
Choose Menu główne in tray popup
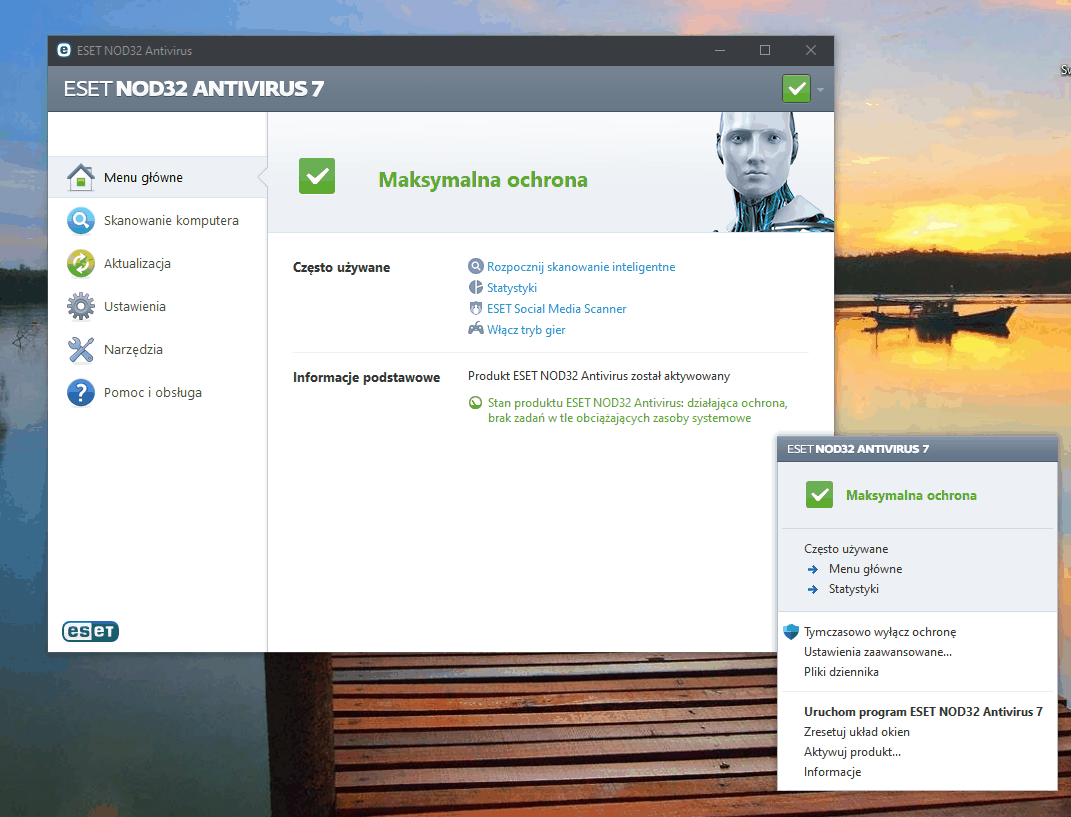(x=865, y=569)
